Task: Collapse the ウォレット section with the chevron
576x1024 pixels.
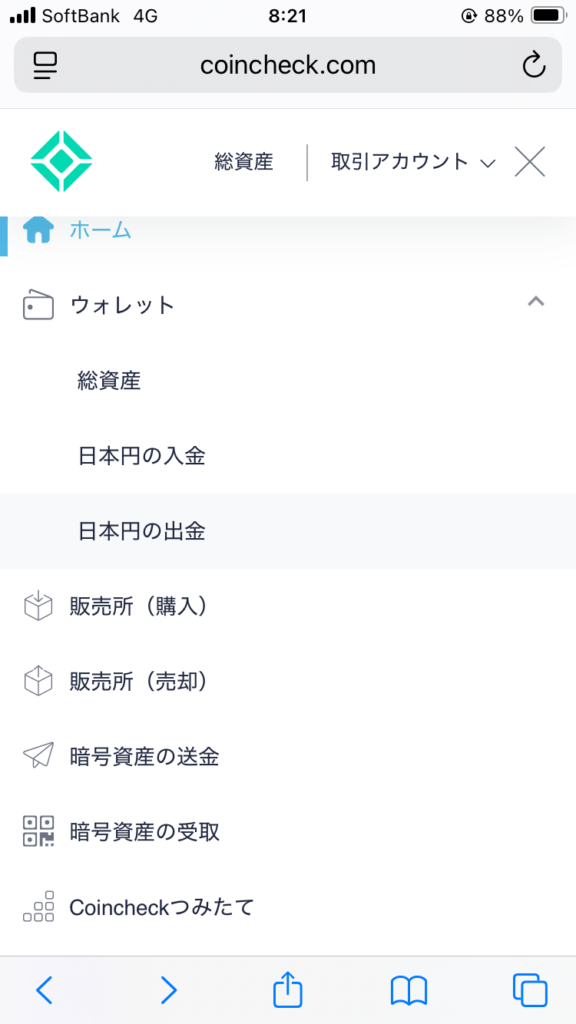Action: tap(536, 301)
